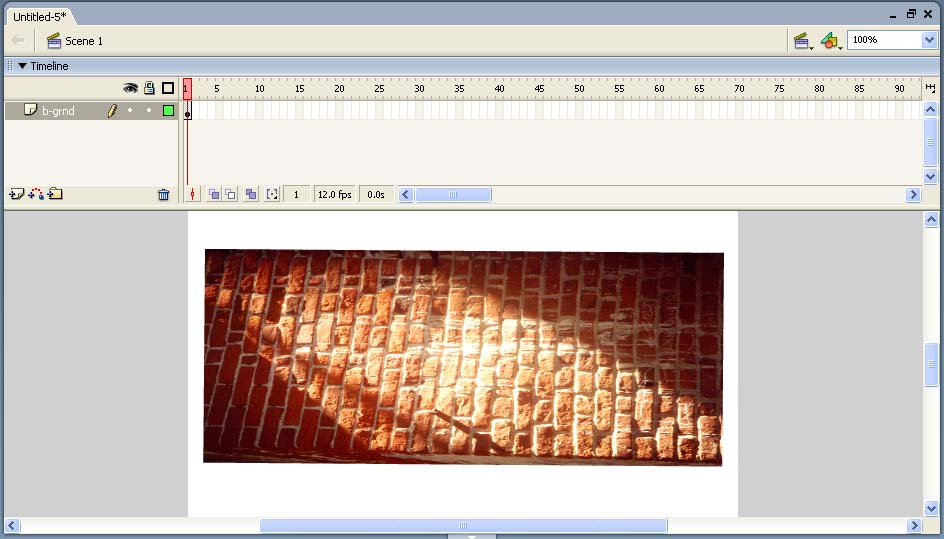Toggle lock dot for b-grnd layer
The height and width of the screenshot is (539, 944).
[x=149, y=111]
